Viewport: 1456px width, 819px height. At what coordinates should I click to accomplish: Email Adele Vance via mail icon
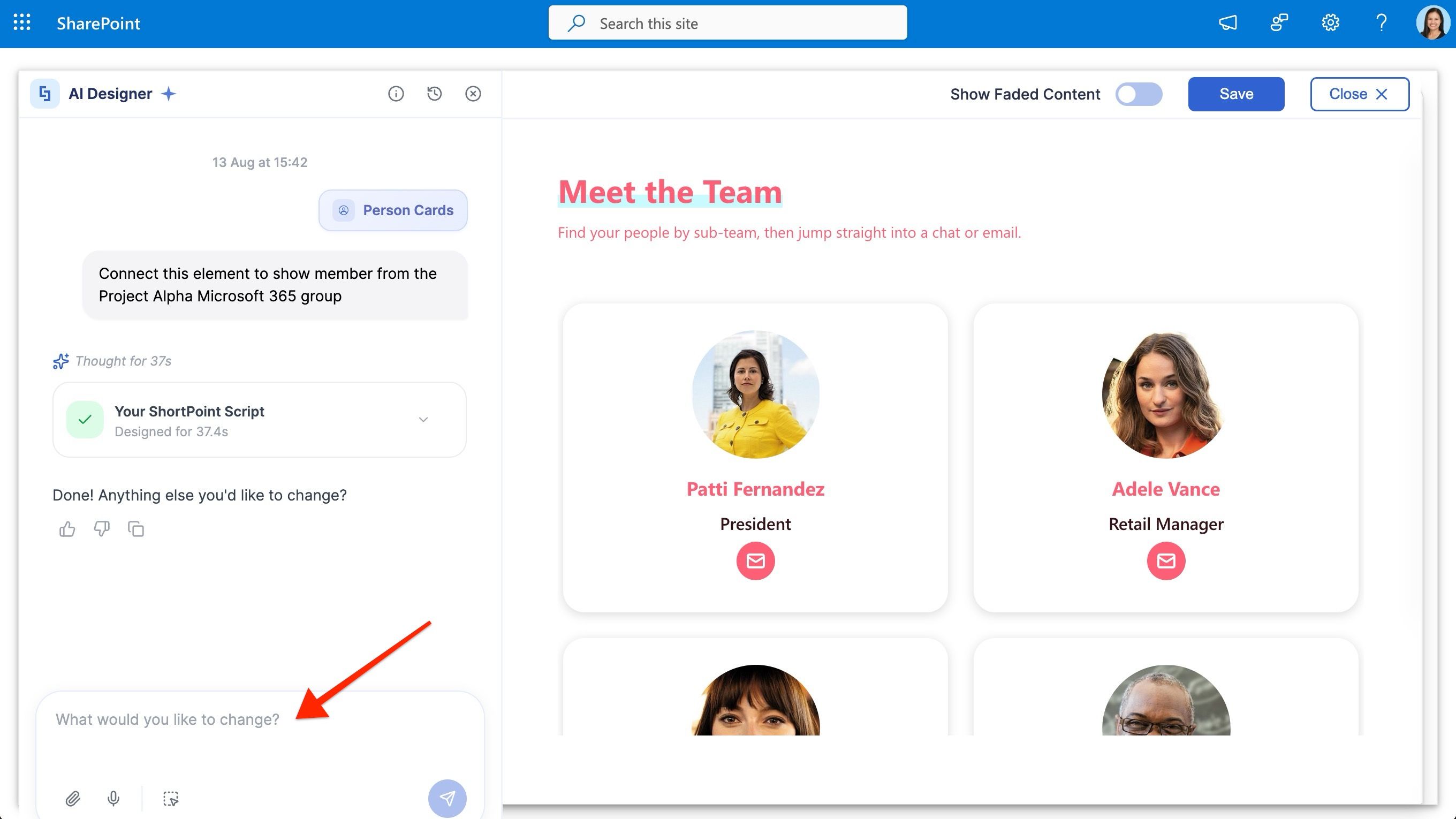tap(1166, 560)
